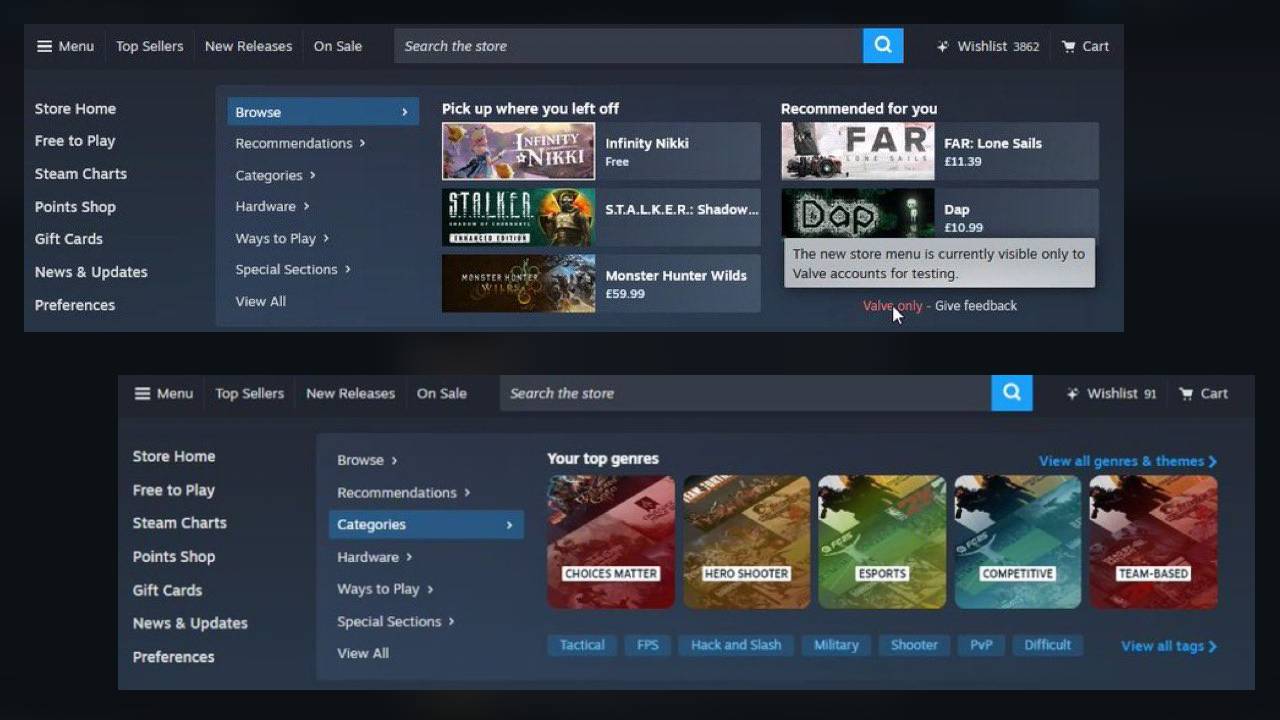Screen dimensions: 1280x720
Task: Open Steam Charts in upper sidebar
Action: [x=81, y=173]
